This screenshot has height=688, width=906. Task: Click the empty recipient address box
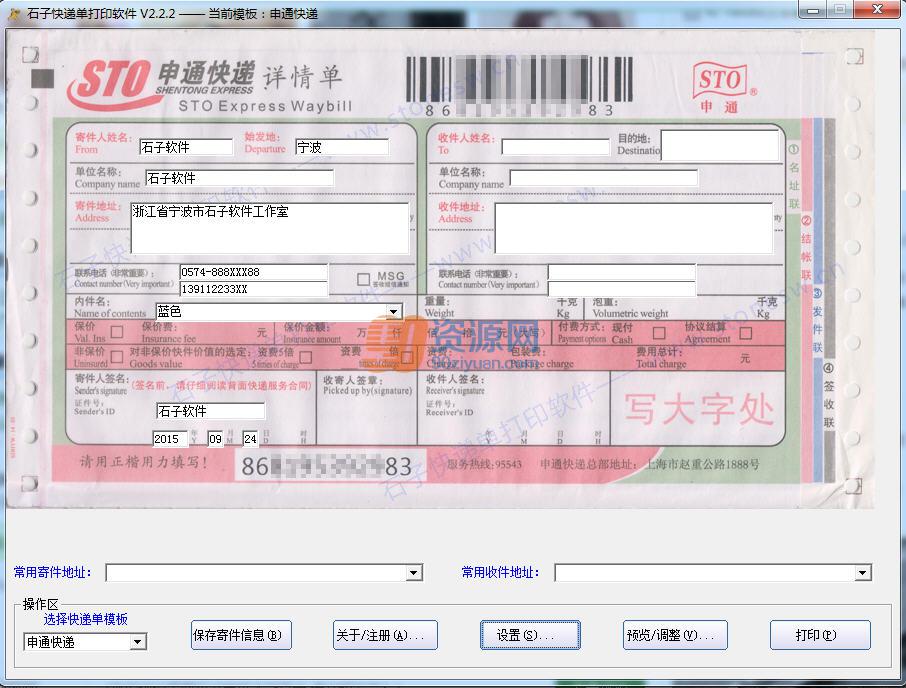coord(634,228)
